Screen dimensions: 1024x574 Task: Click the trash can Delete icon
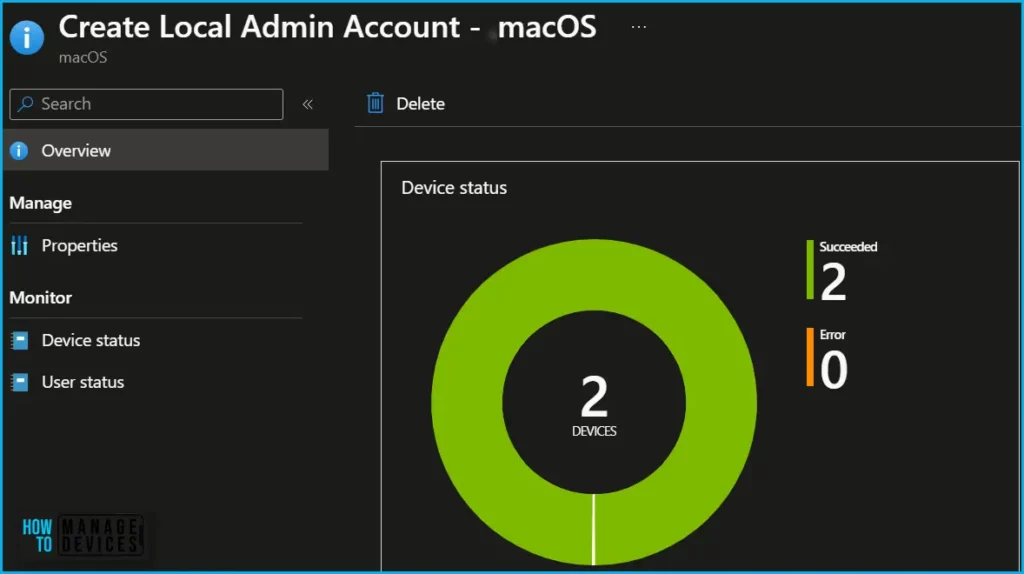[376, 103]
